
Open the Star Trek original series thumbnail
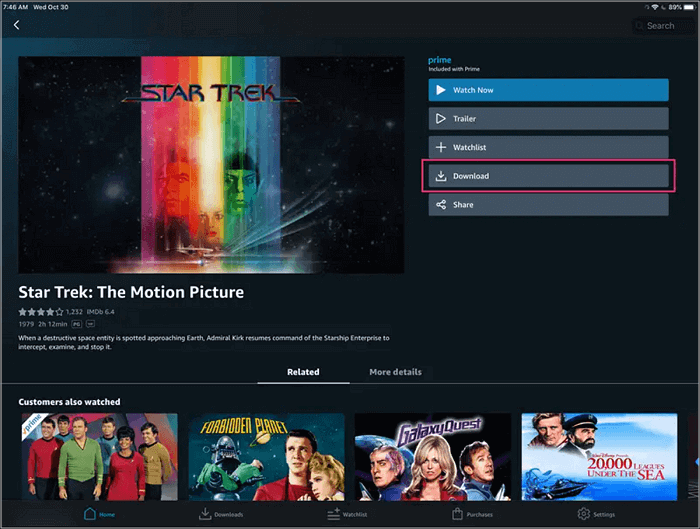pyautogui.click(x=100, y=457)
